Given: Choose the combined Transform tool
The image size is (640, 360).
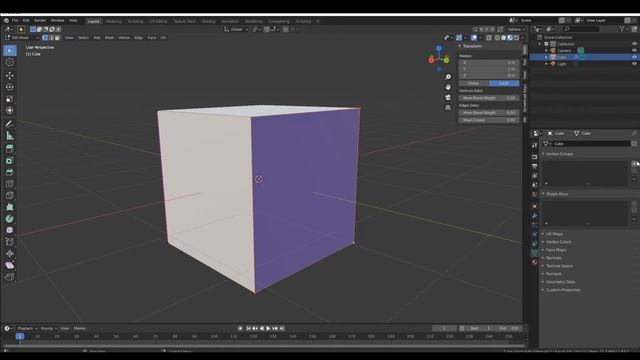Looking at the screenshot, I should pyautogui.click(x=10, y=110).
